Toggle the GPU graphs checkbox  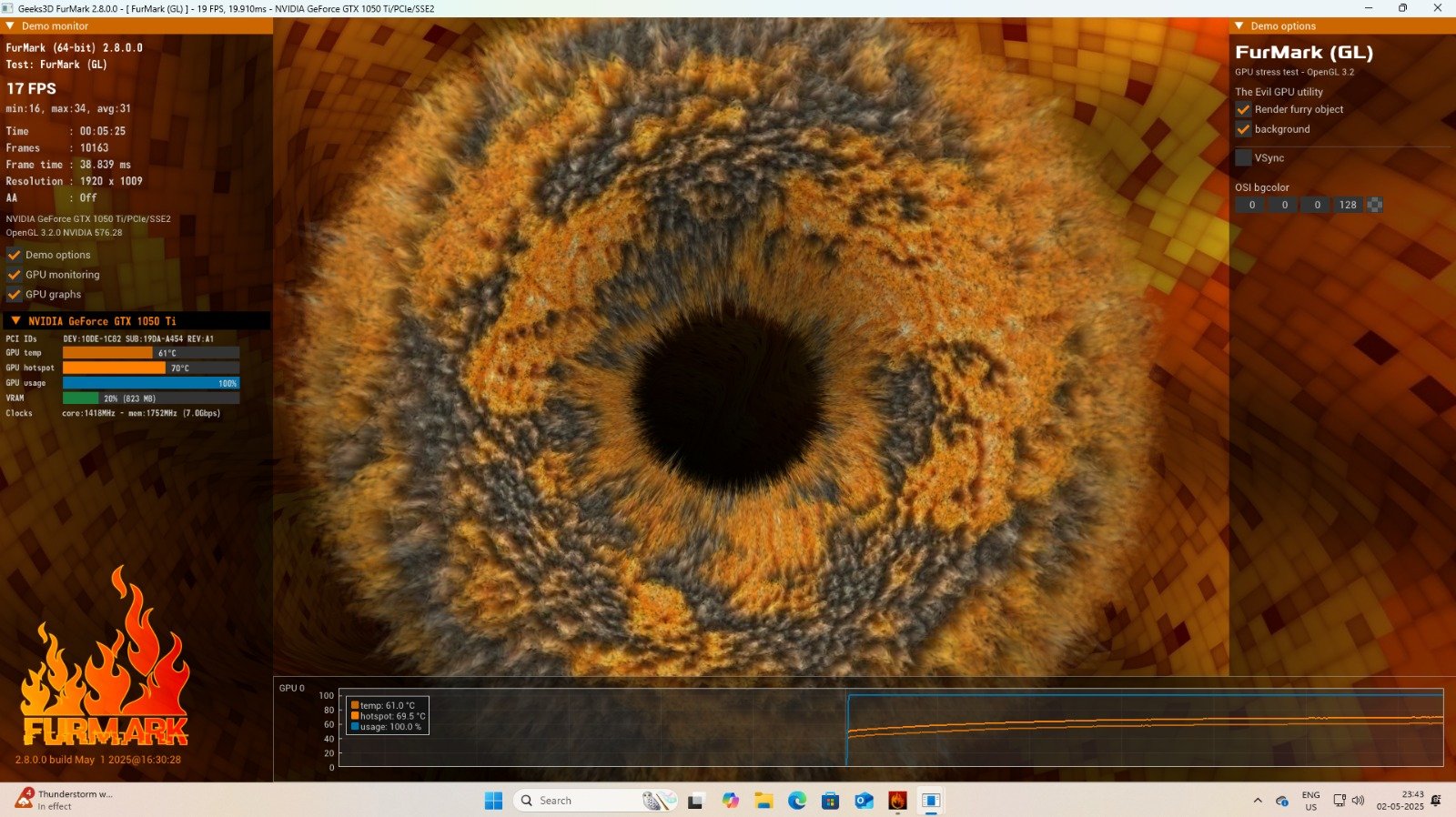14,294
